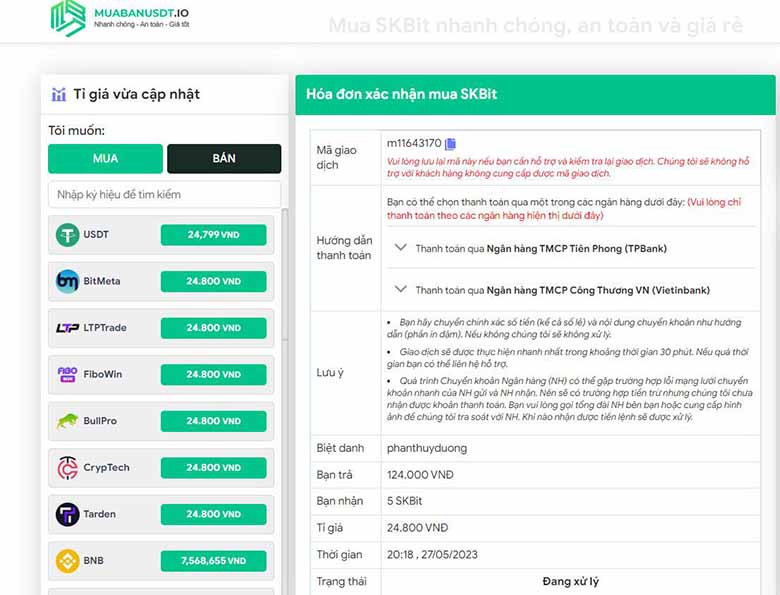The image size is (780, 595).
Task: Expand TPBank payment instructions chevron
Action: 400,247
